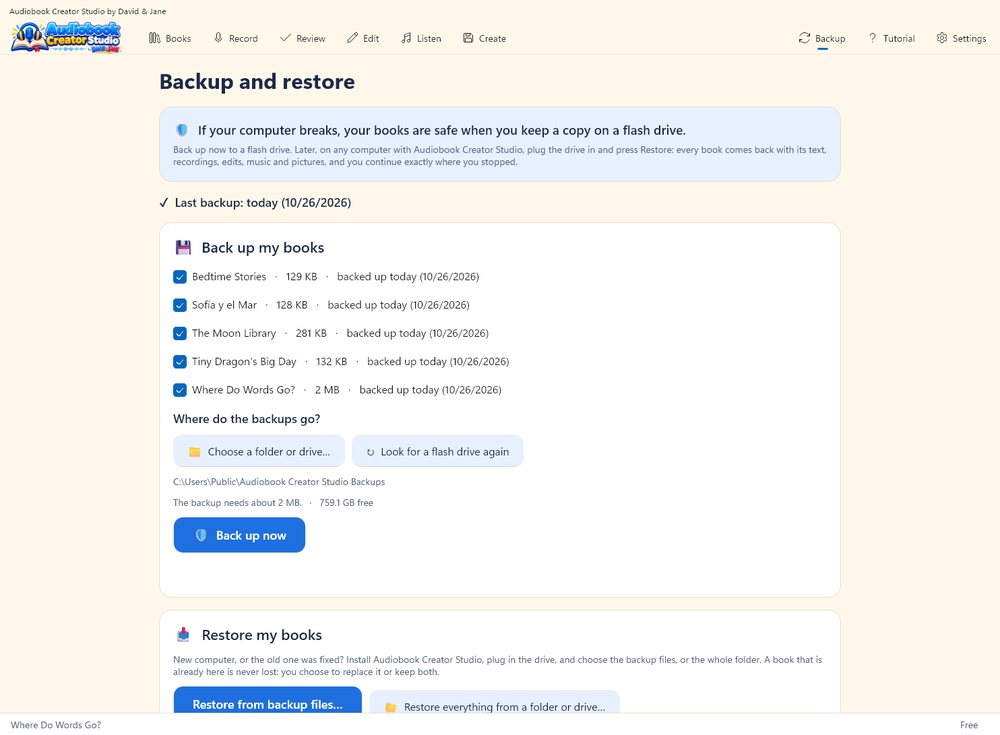
Task: Click the restore icon beside Restore my books
Action: (x=184, y=635)
